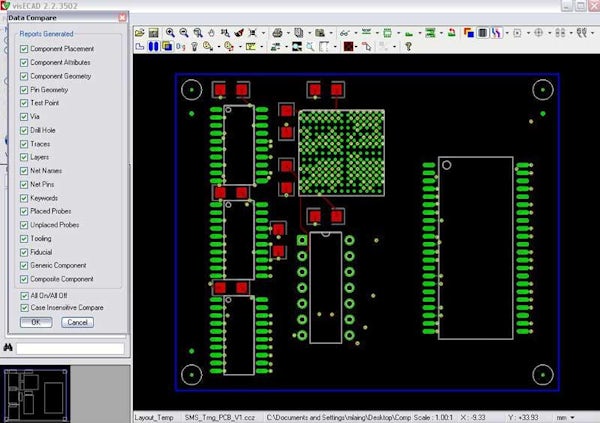This screenshot has width=600, height=423.
Task: Select the Zoom In magnifier tool
Action: 171,32
